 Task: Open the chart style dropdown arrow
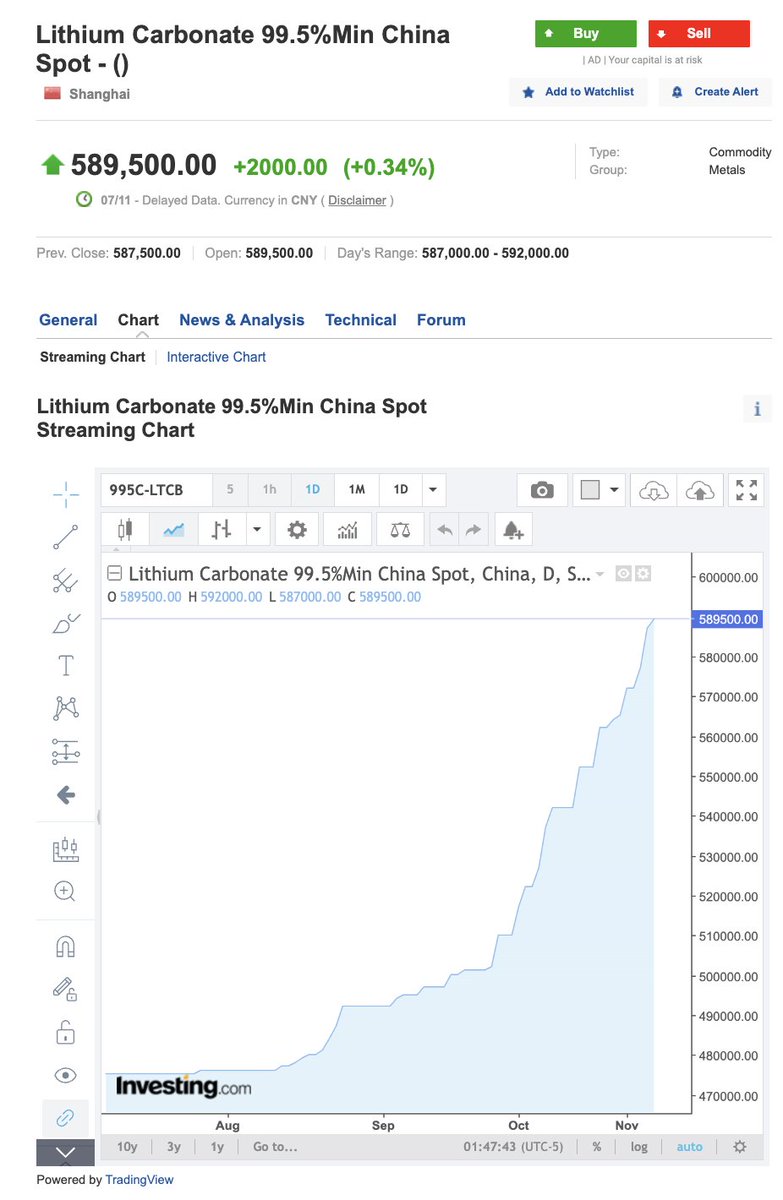click(257, 530)
